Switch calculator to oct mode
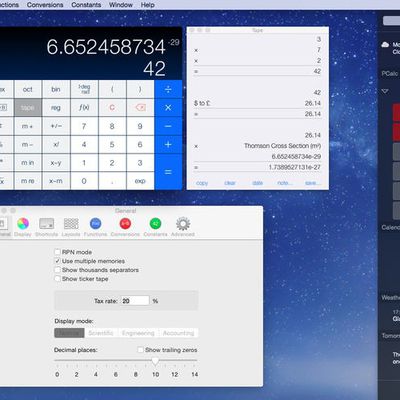Screen dimensions: 400x400 [28, 89]
